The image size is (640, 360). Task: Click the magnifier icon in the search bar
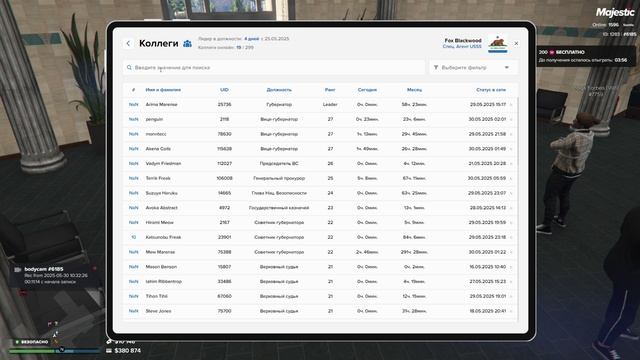click(129, 67)
